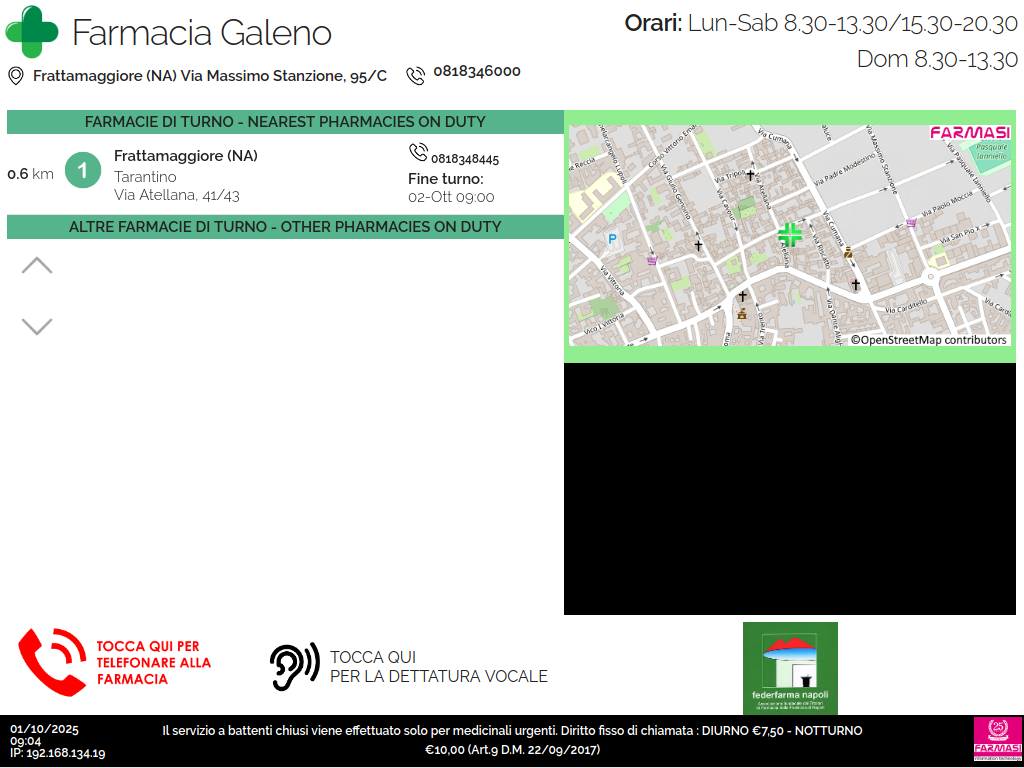Click the phone icon next to 0818346000
This screenshot has width=1024, height=768.
pos(415,75)
